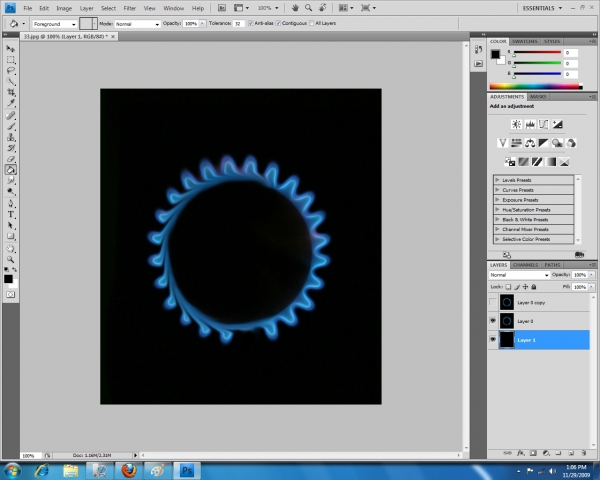Open the Essentials workspace dropdown
The height and width of the screenshot is (480, 600).
[542, 8]
